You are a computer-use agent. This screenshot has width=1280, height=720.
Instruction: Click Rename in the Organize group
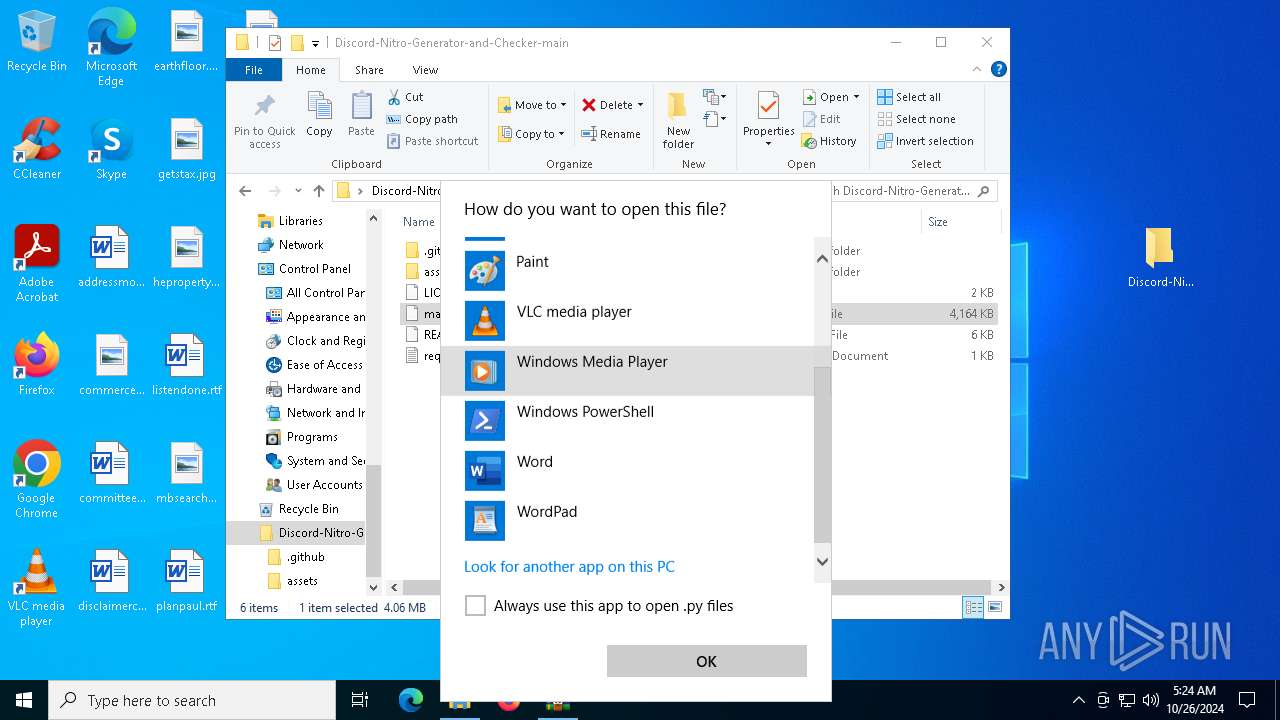coord(611,134)
